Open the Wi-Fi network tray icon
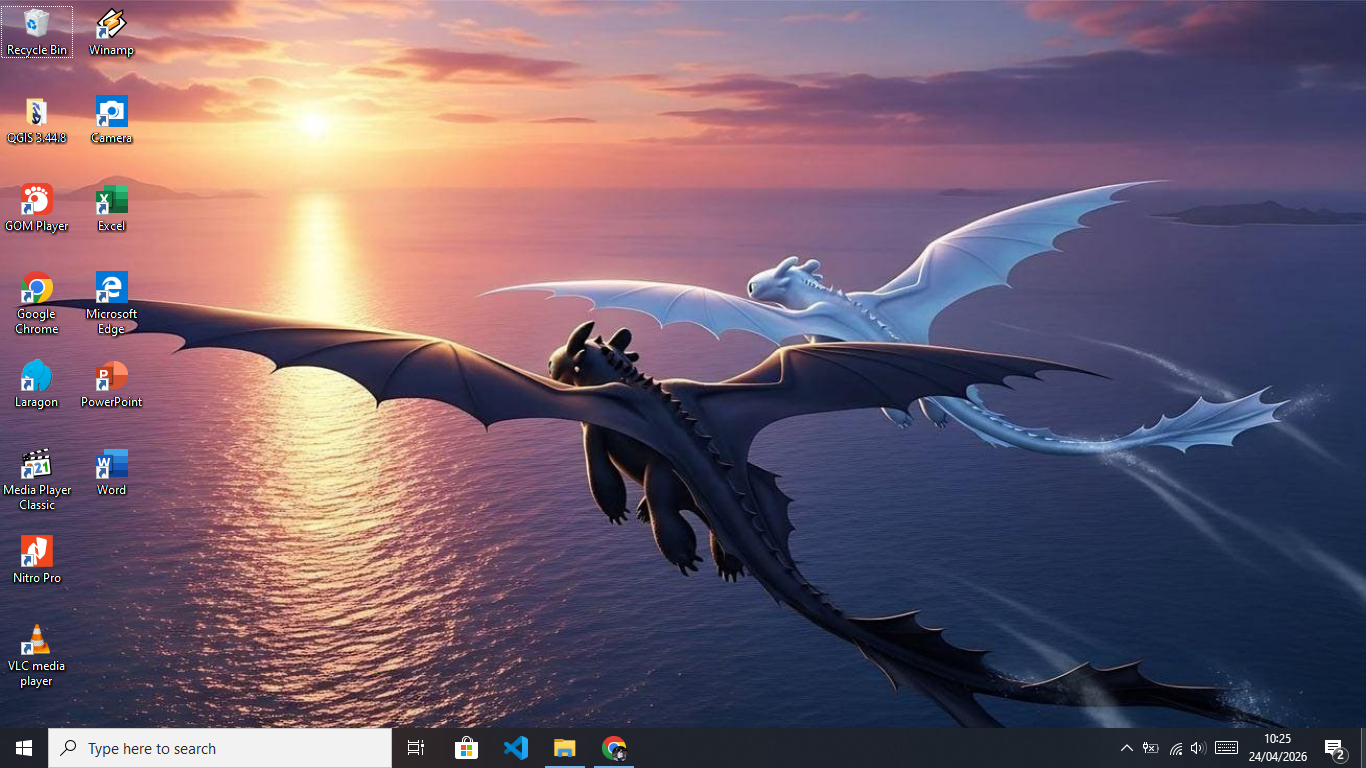 tap(1175, 748)
